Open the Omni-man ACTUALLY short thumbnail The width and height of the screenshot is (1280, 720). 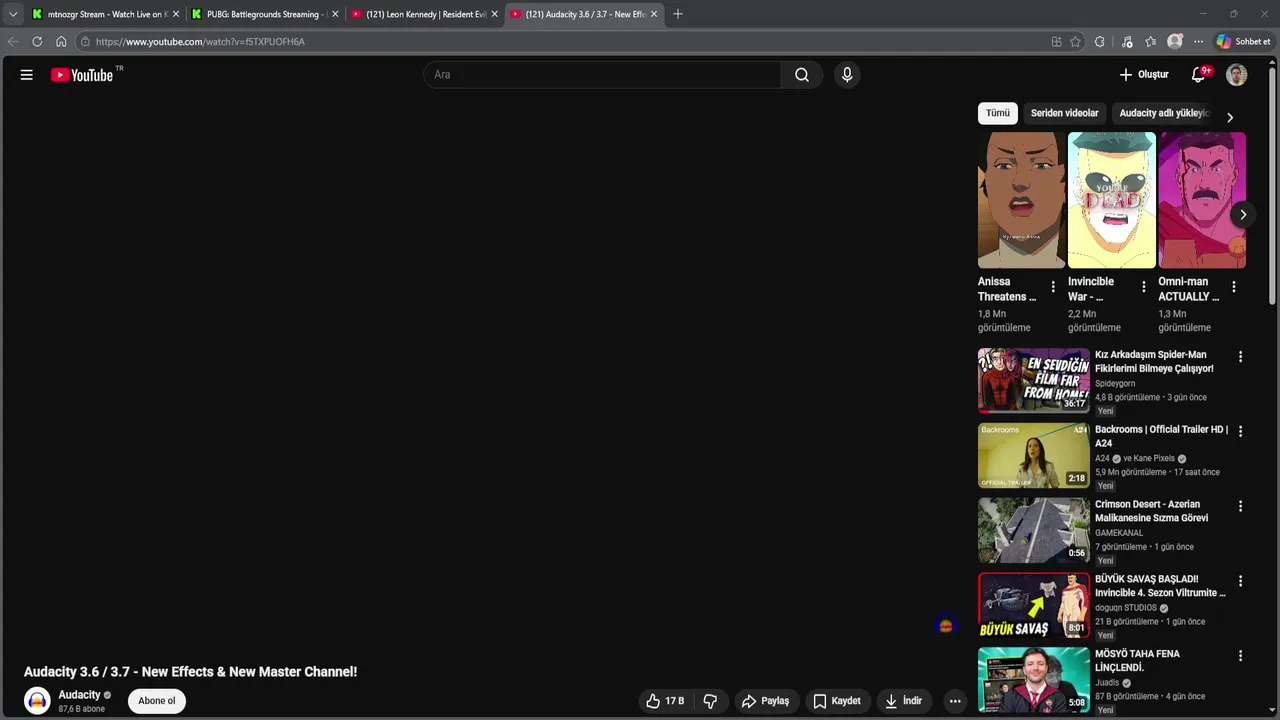(1202, 200)
